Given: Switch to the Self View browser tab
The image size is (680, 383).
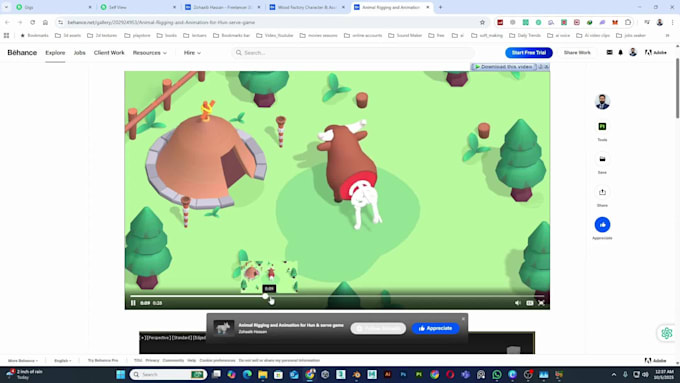Looking at the screenshot, I should [x=137, y=7].
